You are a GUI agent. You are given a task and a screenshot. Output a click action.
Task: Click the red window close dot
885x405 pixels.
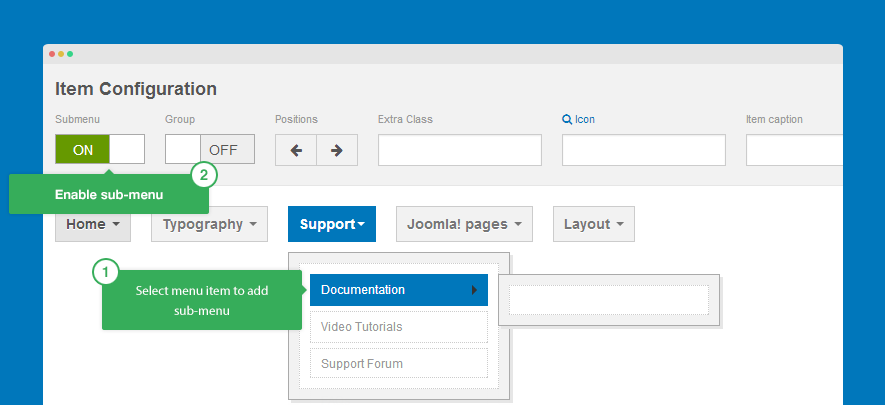[52, 53]
